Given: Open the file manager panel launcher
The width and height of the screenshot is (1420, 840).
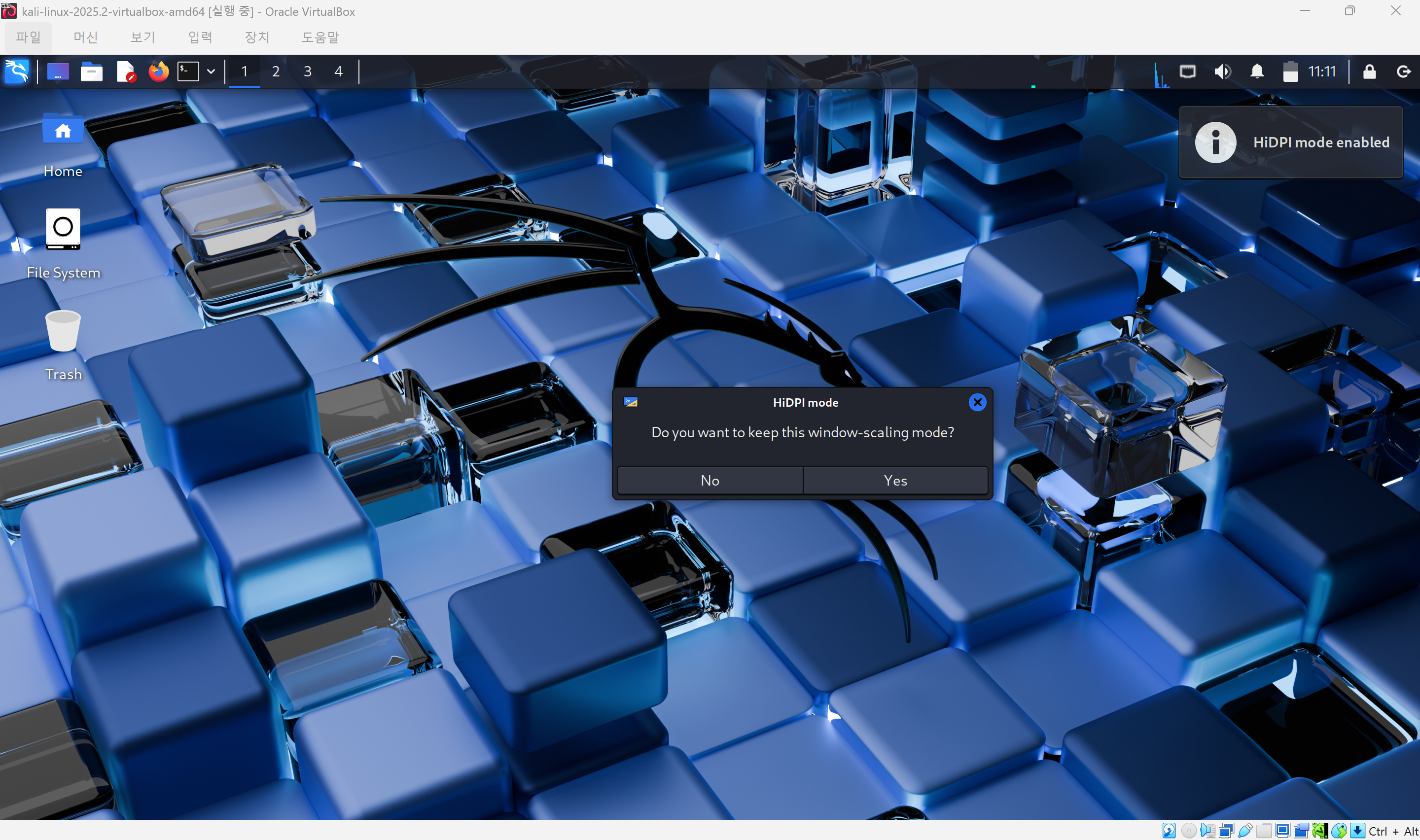Looking at the screenshot, I should click(91, 71).
